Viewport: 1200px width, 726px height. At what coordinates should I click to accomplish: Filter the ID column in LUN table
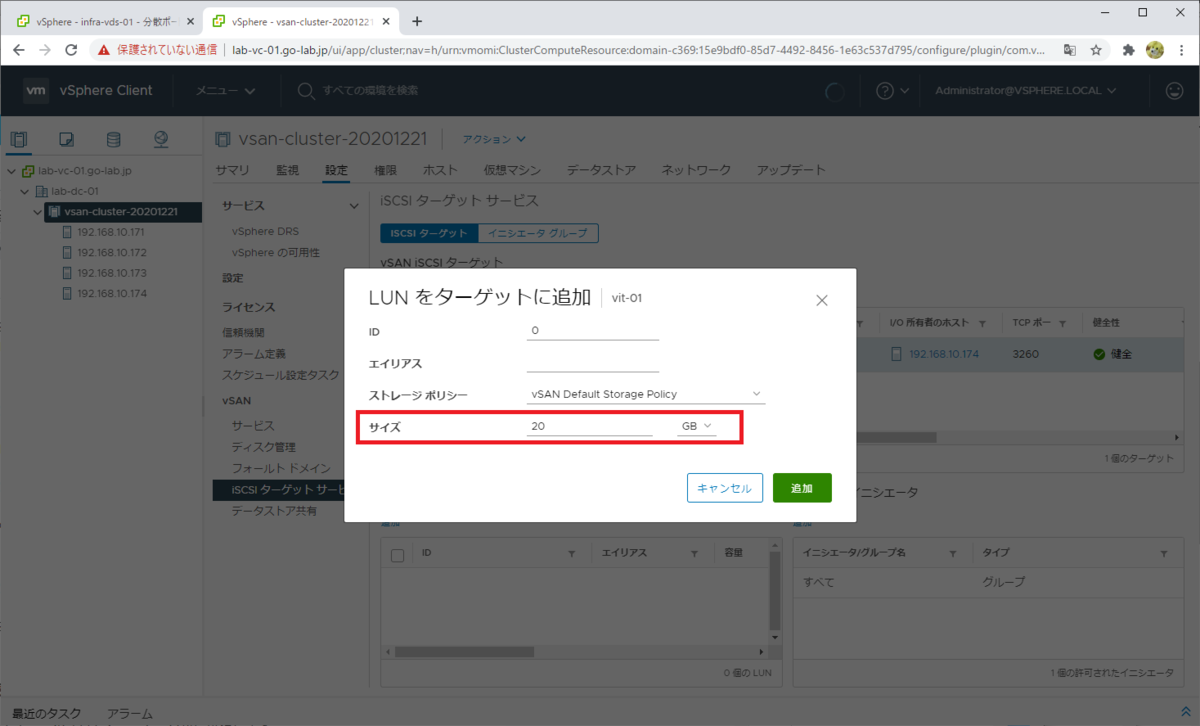pos(572,553)
